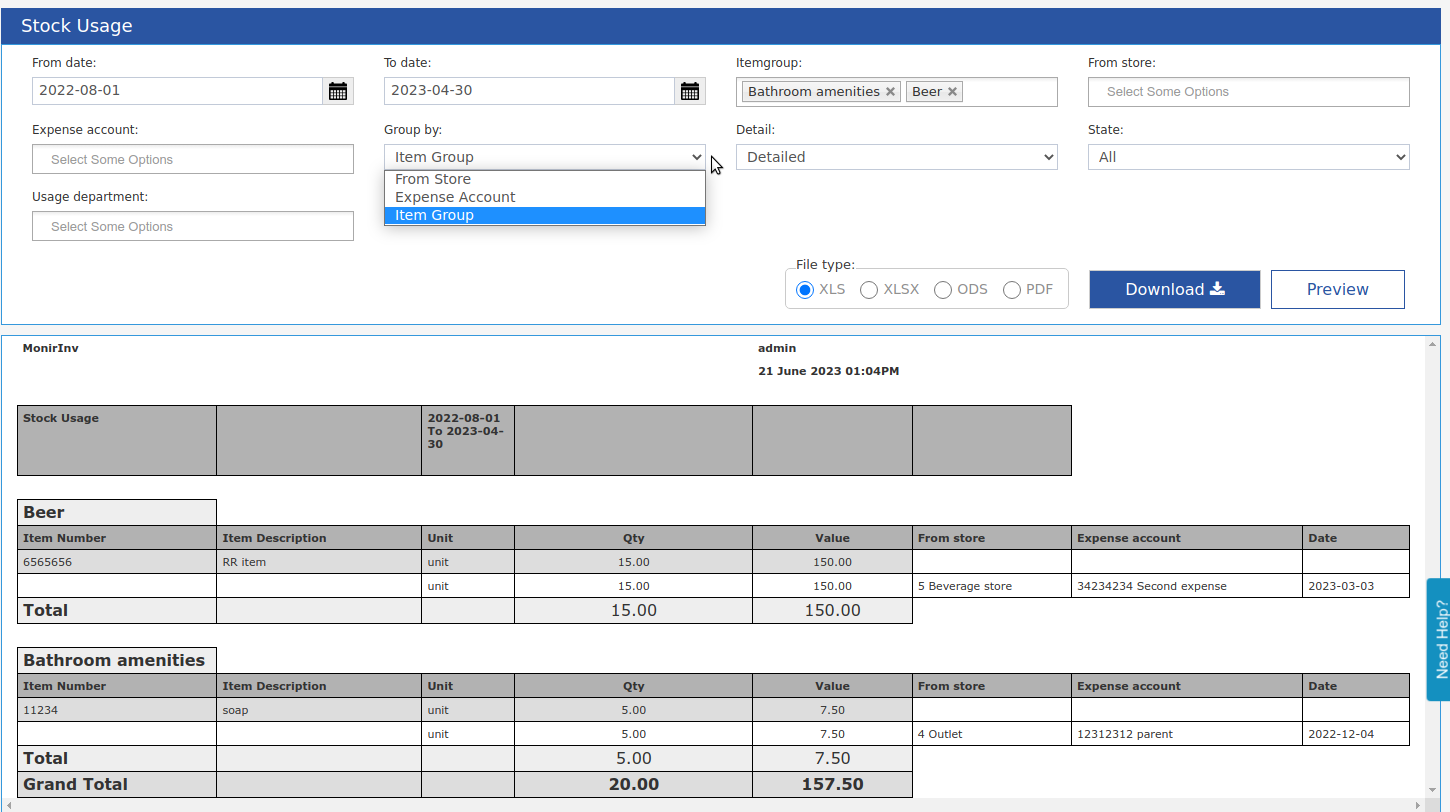The height and width of the screenshot is (812, 1450).
Task: Remove the Beer item group tag
Action: click(x=953, y=92)
